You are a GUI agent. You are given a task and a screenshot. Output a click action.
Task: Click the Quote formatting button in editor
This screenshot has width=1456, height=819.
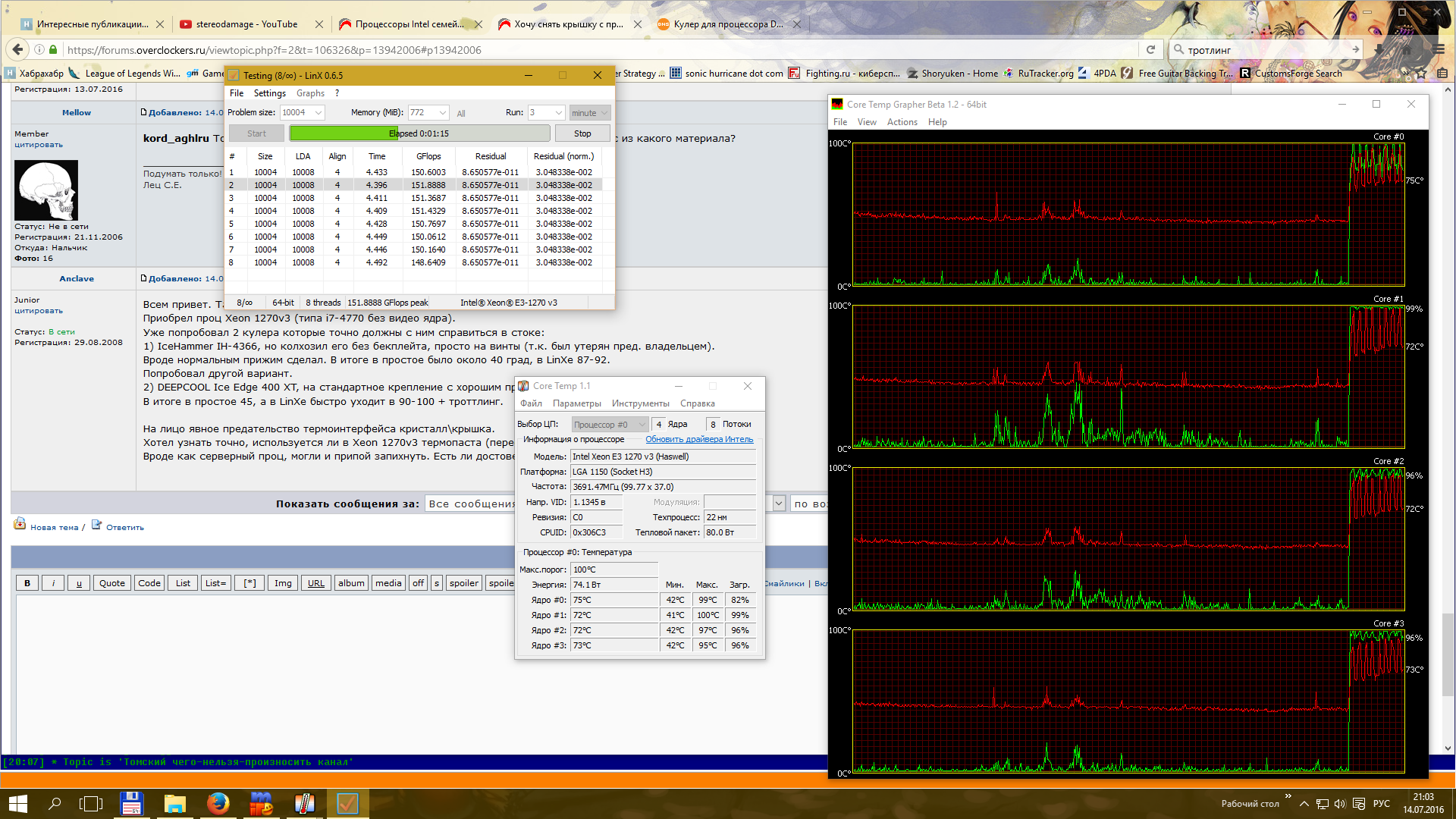tap(111, 583)
